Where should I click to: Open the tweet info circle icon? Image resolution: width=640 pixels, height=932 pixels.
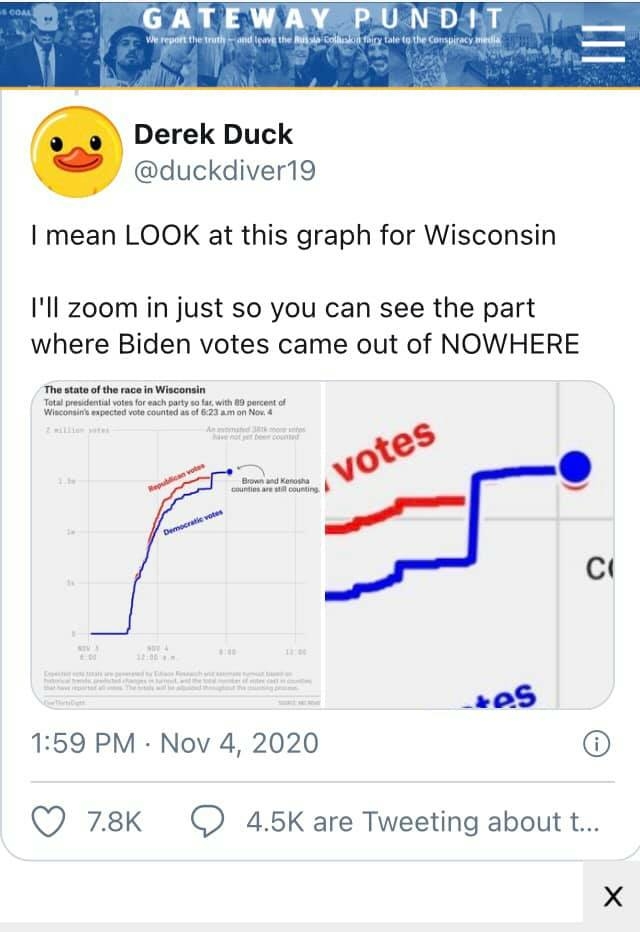click(596, 743)
